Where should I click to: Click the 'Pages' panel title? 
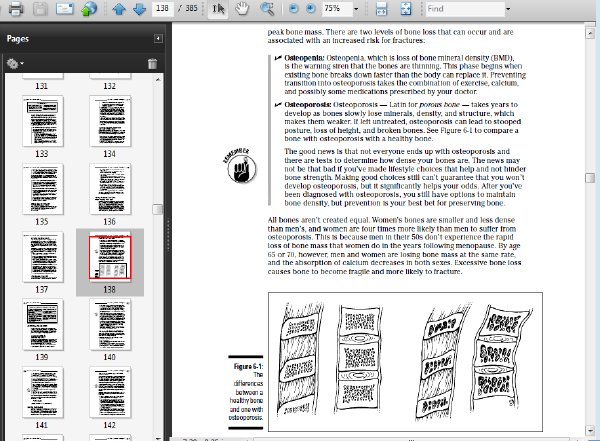[x=18, y=39]
